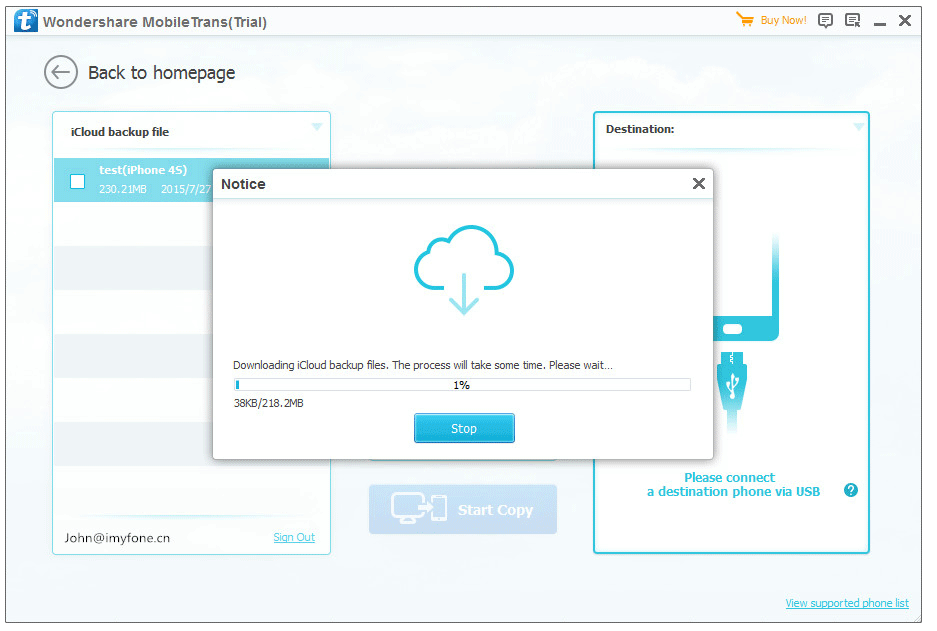Click the back arrow circle icon
937x631 pixels.
coord(61,72)
